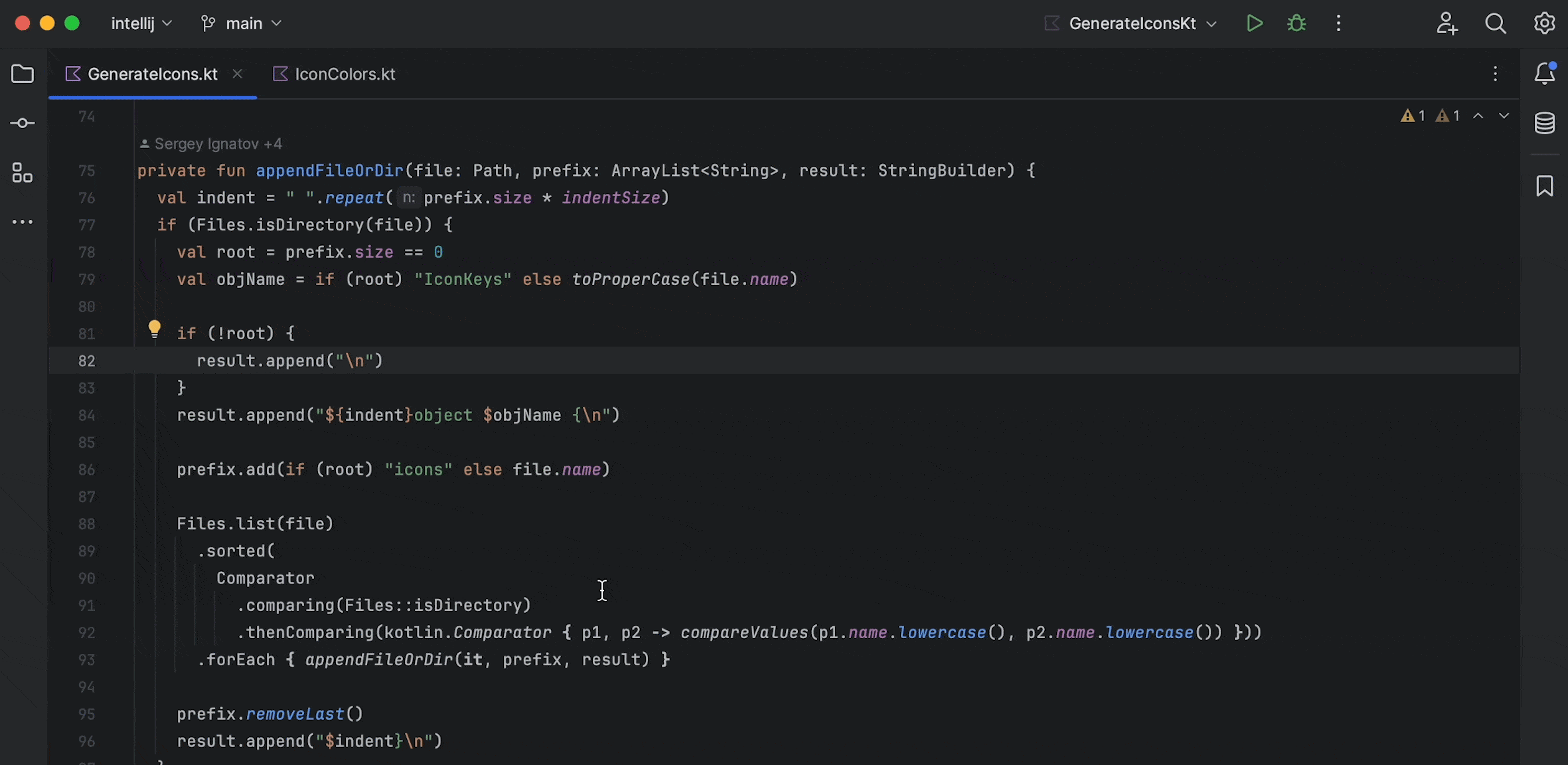Click the yellow intention lightbulb on line 81
Viewport: 1568px width, 765px height.
point(155,329)
